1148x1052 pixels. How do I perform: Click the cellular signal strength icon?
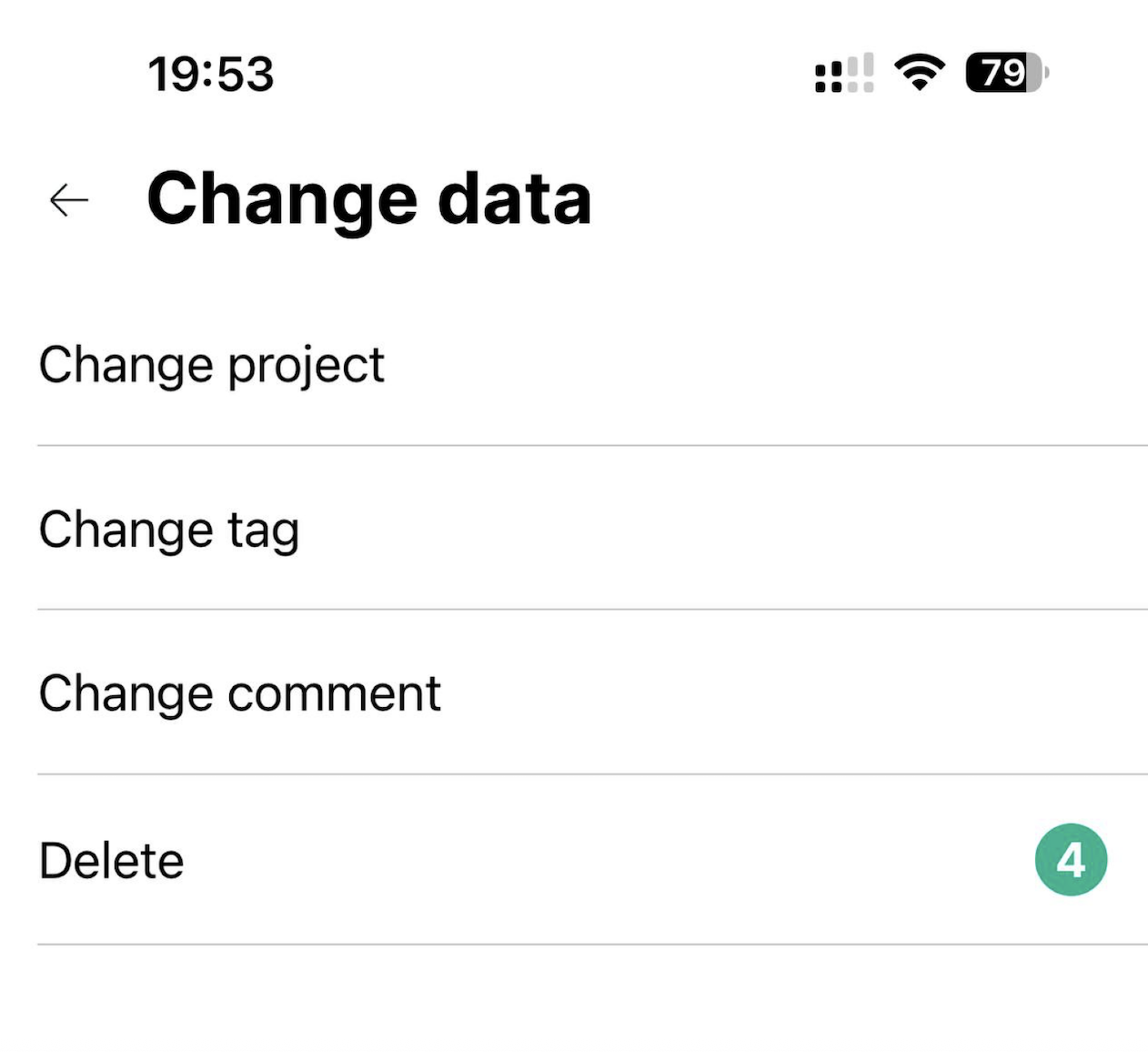click(844, 74)
